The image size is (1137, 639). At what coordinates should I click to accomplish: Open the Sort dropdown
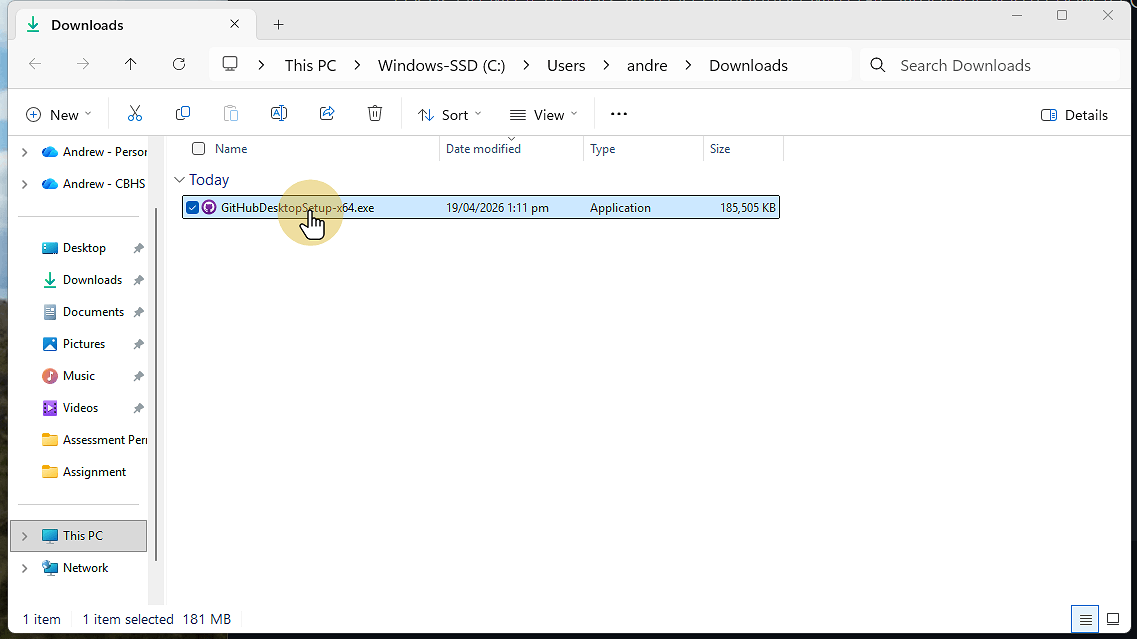click(x=449, y=113)
